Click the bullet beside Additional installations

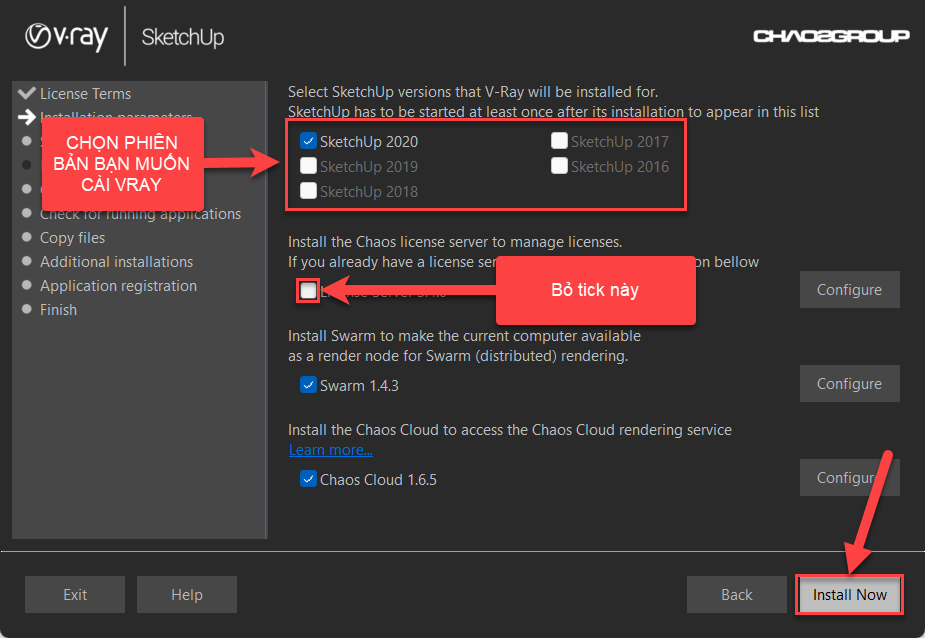27,261
